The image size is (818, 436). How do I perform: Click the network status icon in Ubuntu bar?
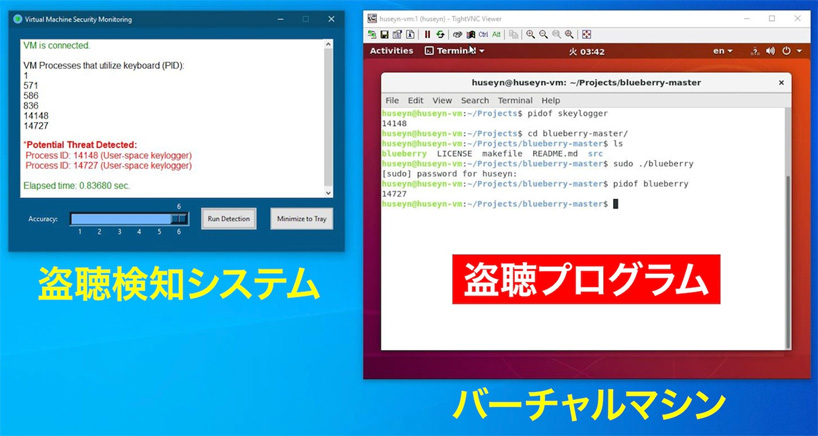point(754,51)
